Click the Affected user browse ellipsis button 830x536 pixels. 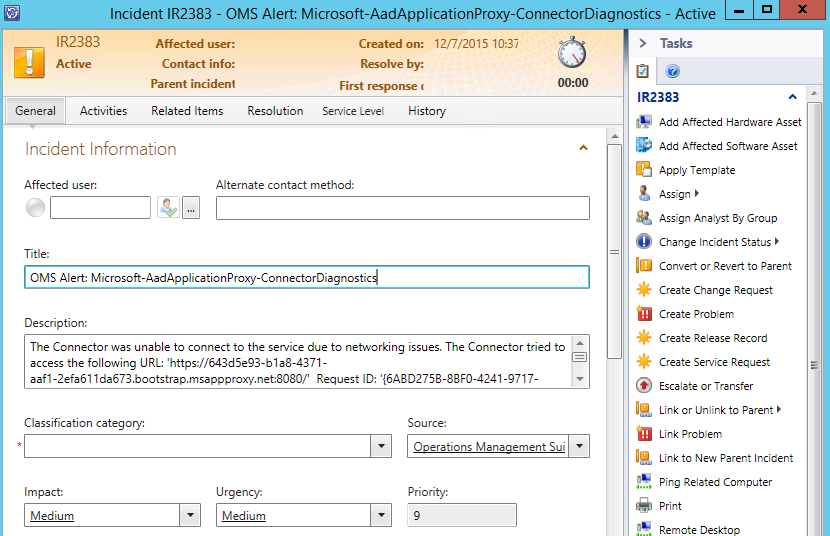(191, 208)
